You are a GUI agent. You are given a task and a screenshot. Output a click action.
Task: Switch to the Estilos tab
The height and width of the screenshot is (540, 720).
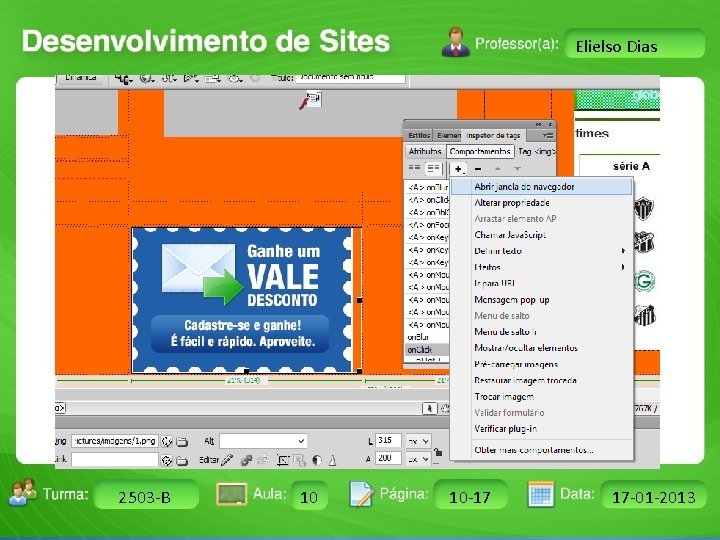pyautogui.click(x=419, y=135)
